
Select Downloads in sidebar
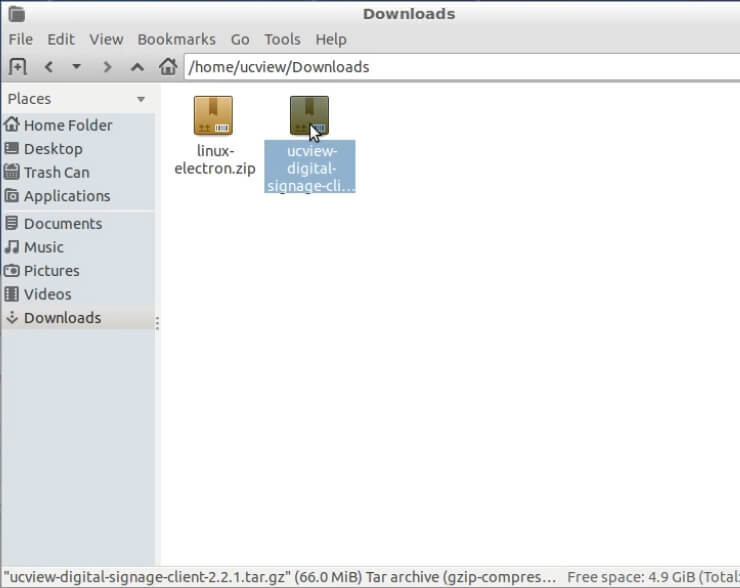(78, 318)
